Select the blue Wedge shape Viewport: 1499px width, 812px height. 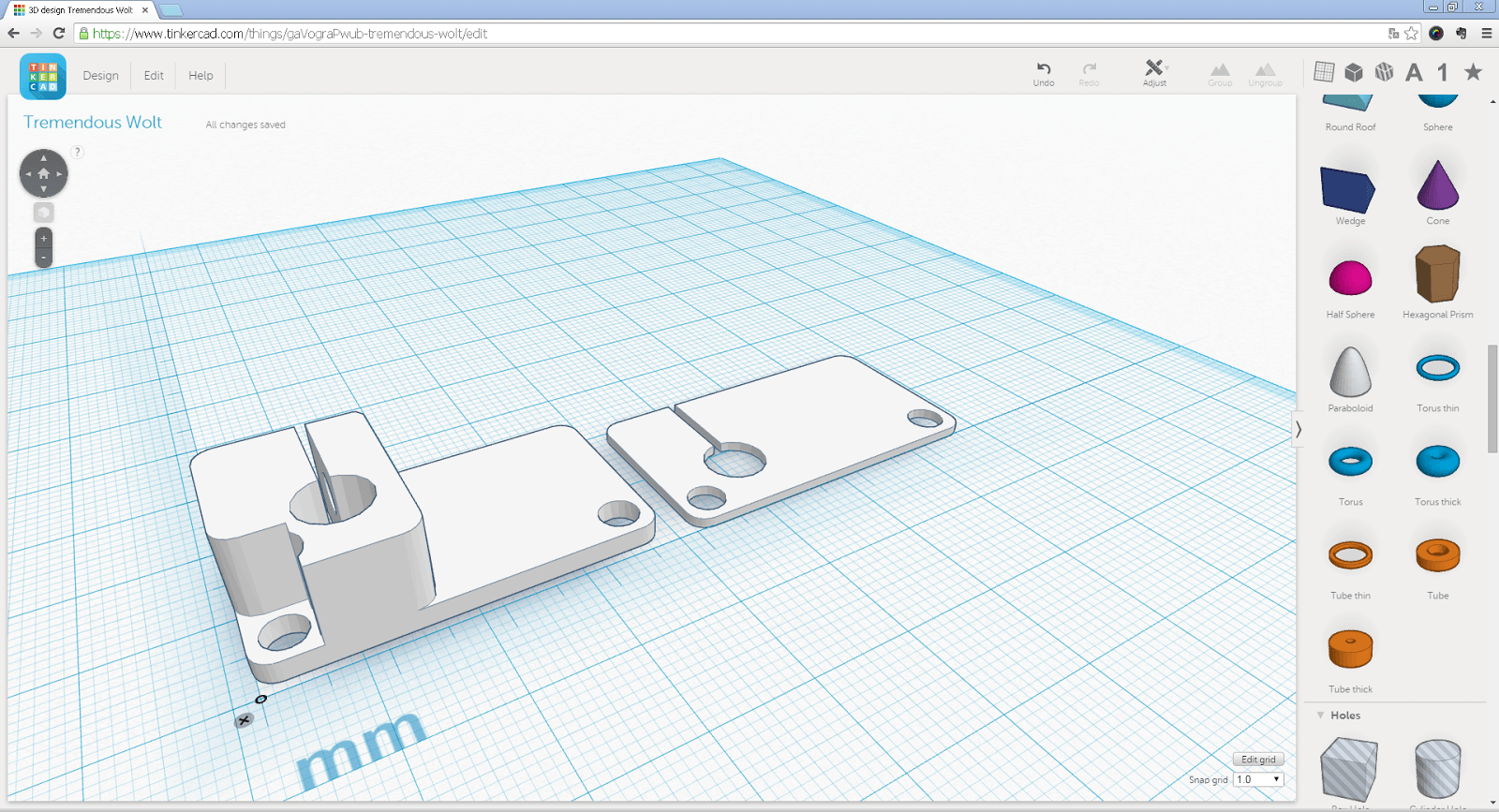[1348, 189]
